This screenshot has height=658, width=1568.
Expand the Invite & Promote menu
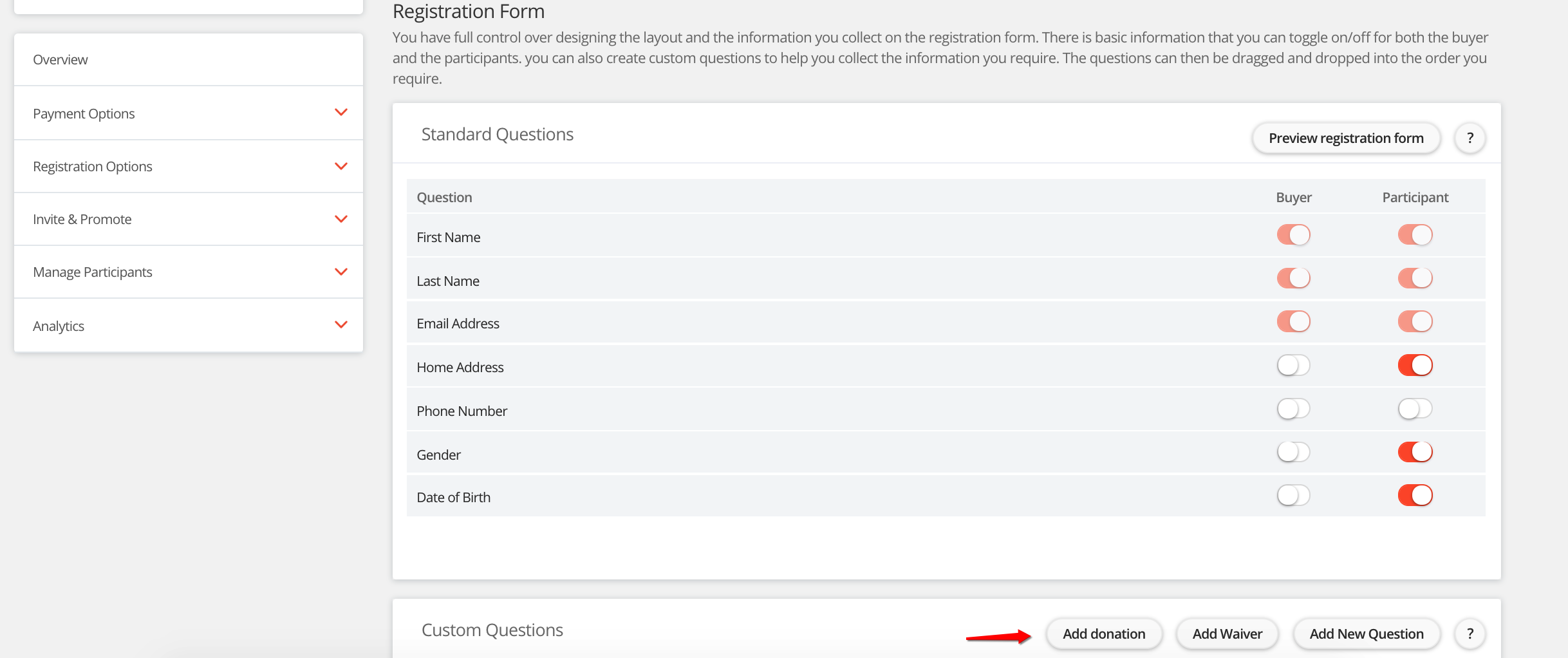point(341,219)
